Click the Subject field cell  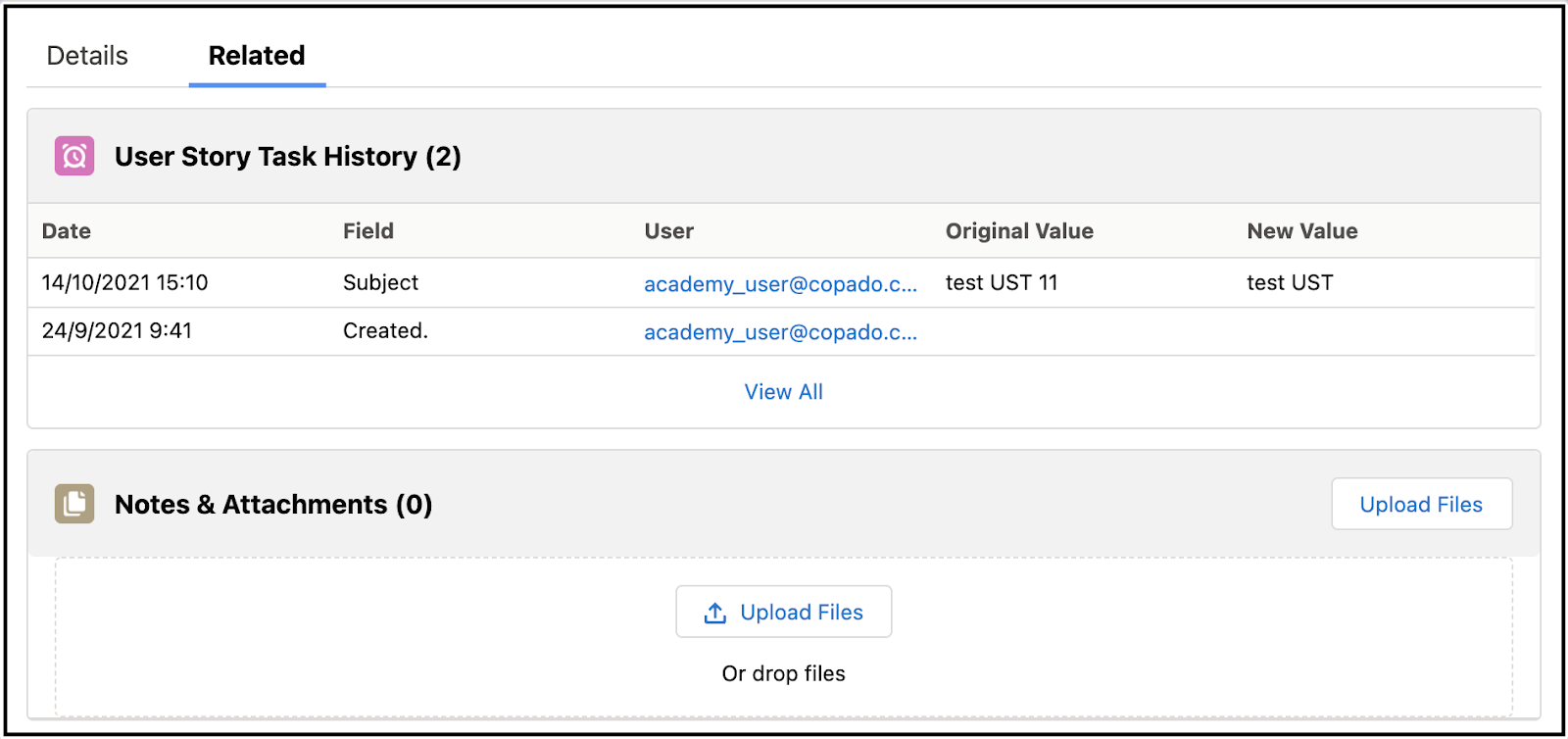click(x=380, y=283)
